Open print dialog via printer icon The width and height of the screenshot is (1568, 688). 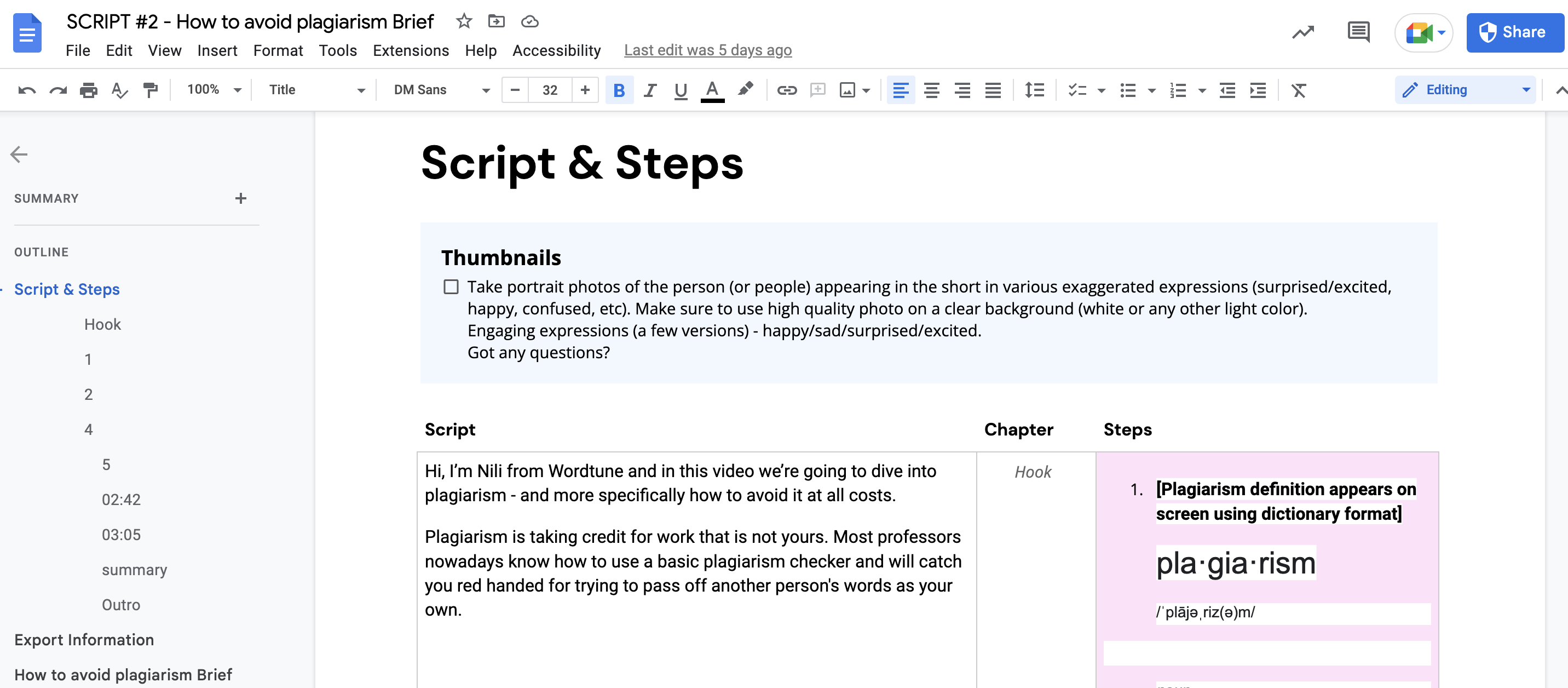coord(89,89)
